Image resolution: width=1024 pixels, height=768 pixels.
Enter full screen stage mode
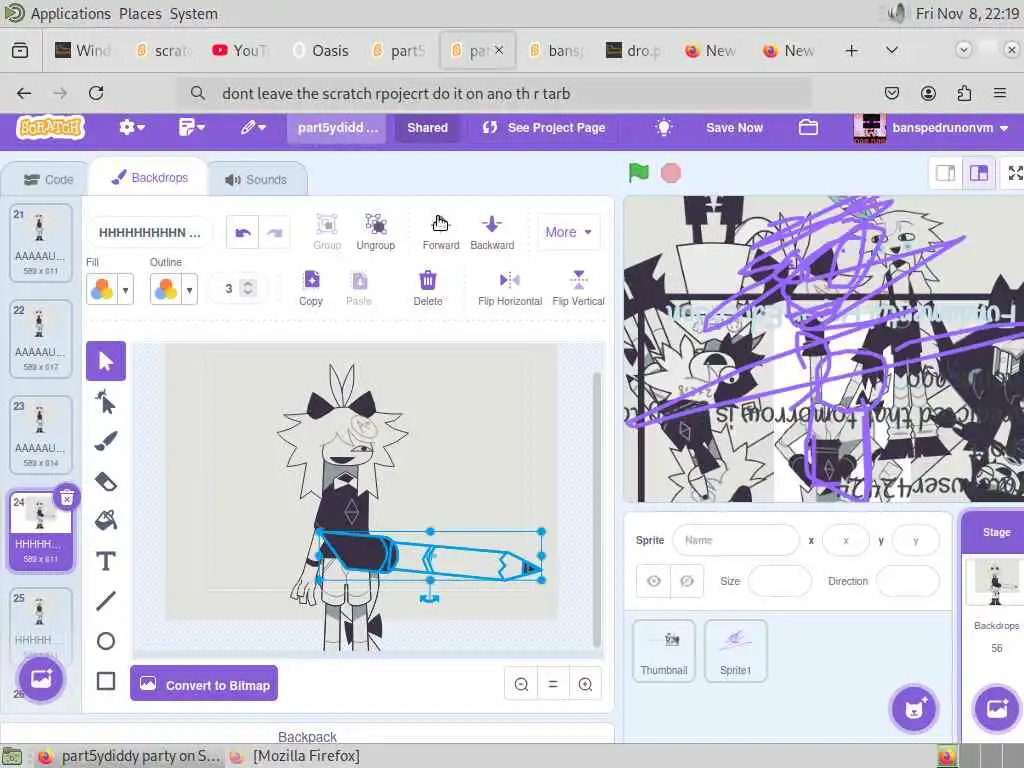(x=1014, y=173)
